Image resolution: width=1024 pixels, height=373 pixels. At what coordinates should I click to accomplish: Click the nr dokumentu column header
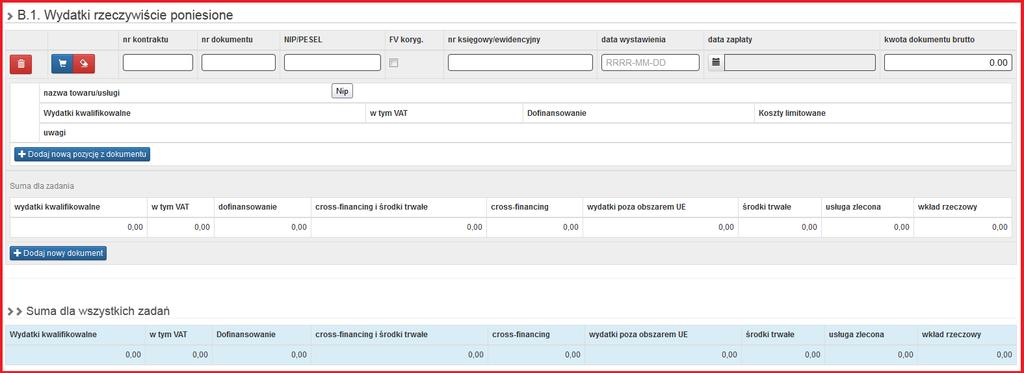click(227, 39)
